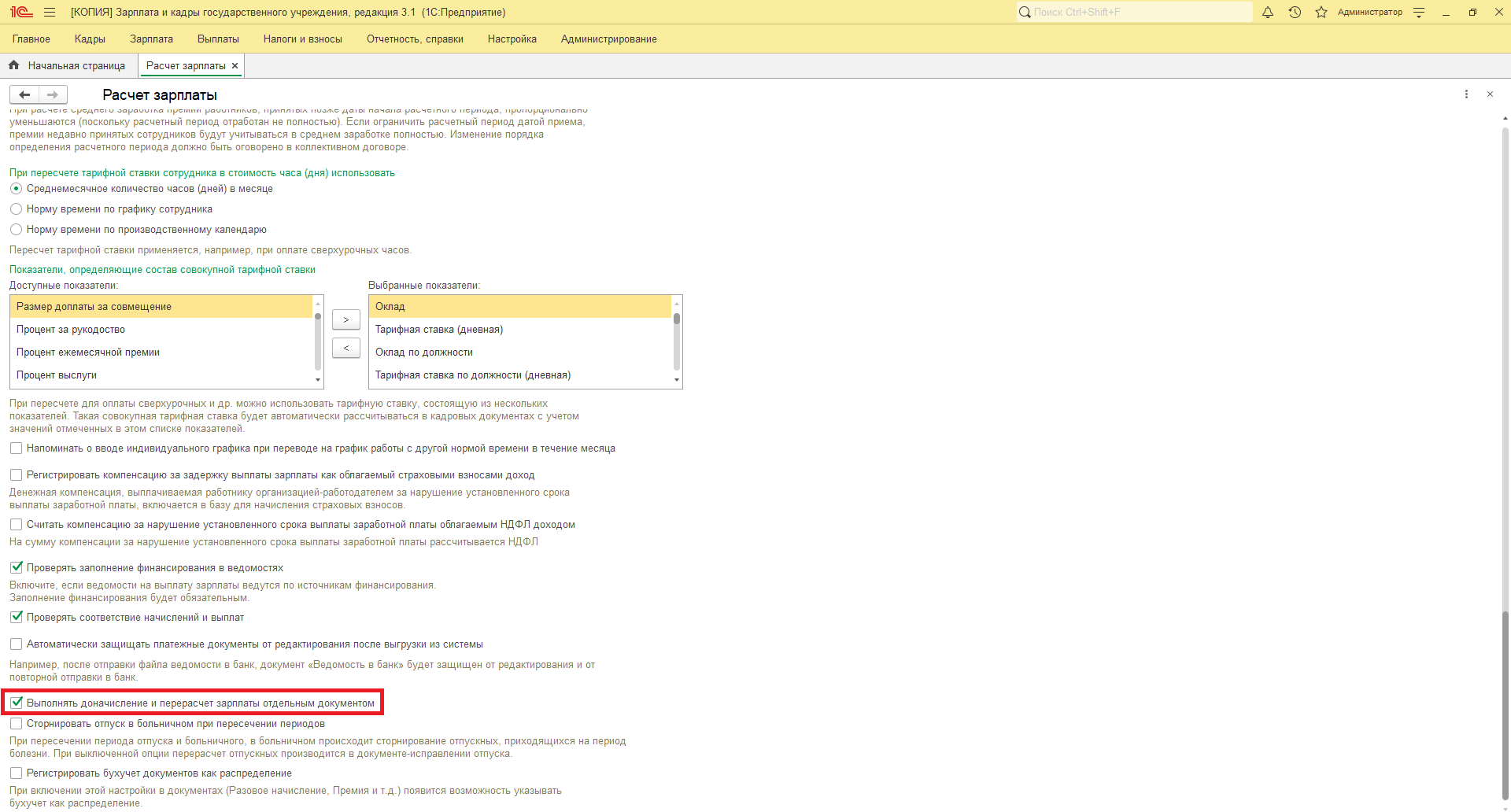Screen dimensions: 1511x812
Task: Go forward with the right arrow button
Action: click(x=53, y=94)
